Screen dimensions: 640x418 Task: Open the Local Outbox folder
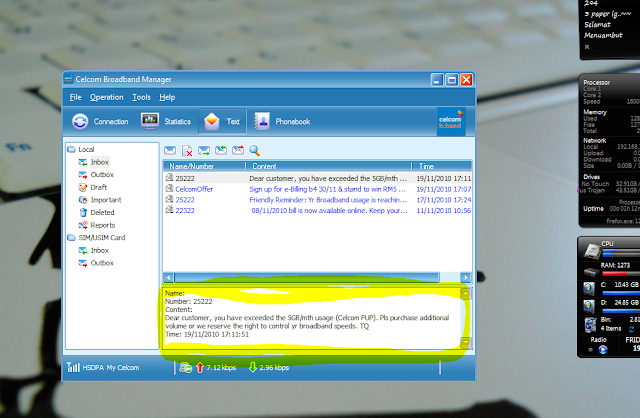[x=96, y=175]
